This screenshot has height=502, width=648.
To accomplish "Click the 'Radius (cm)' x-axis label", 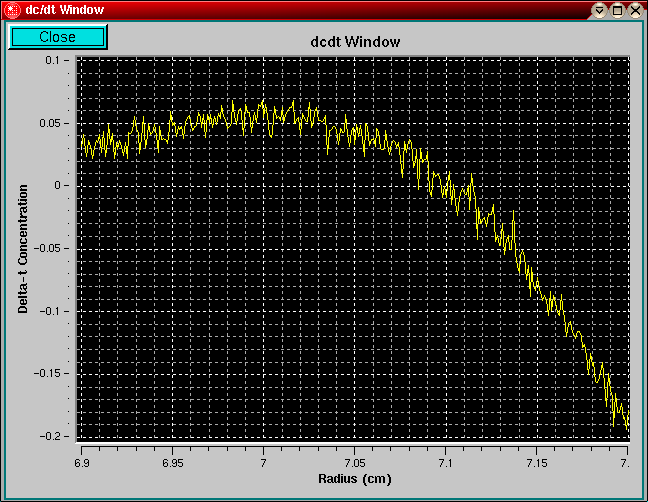I will tap(355, 480).
